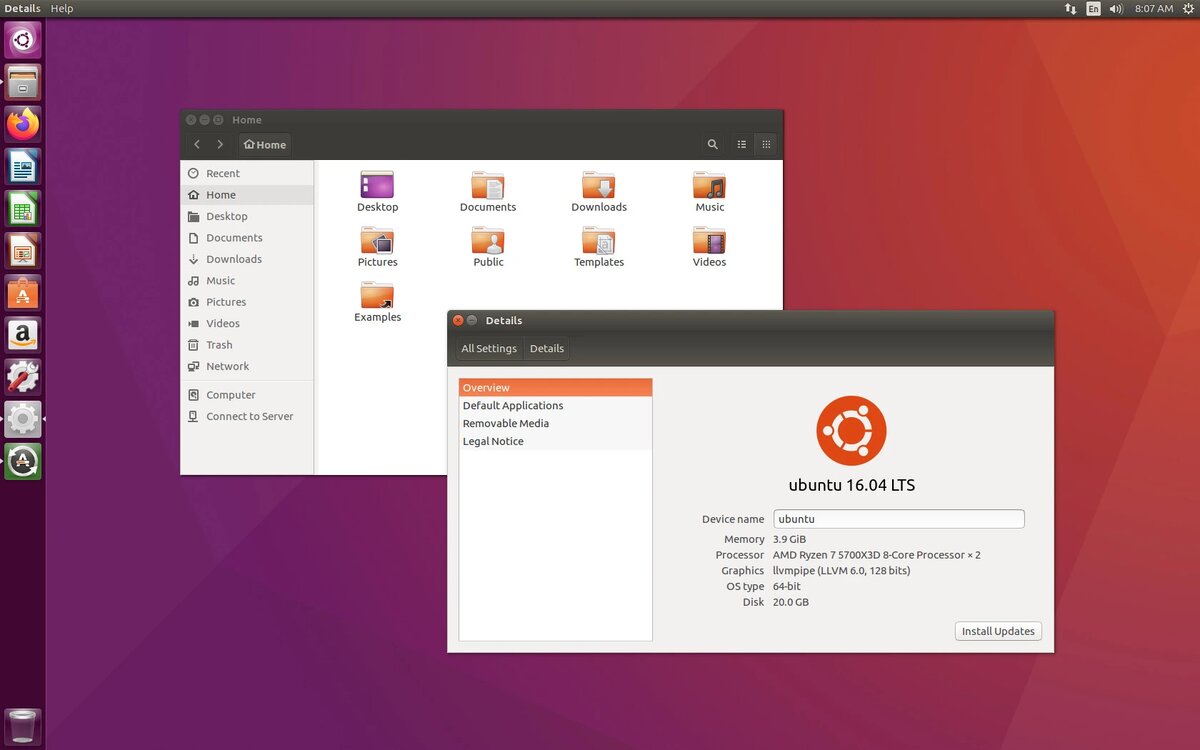
Task: Click the back navigation arrow in Files
Action: coord(197,144)
